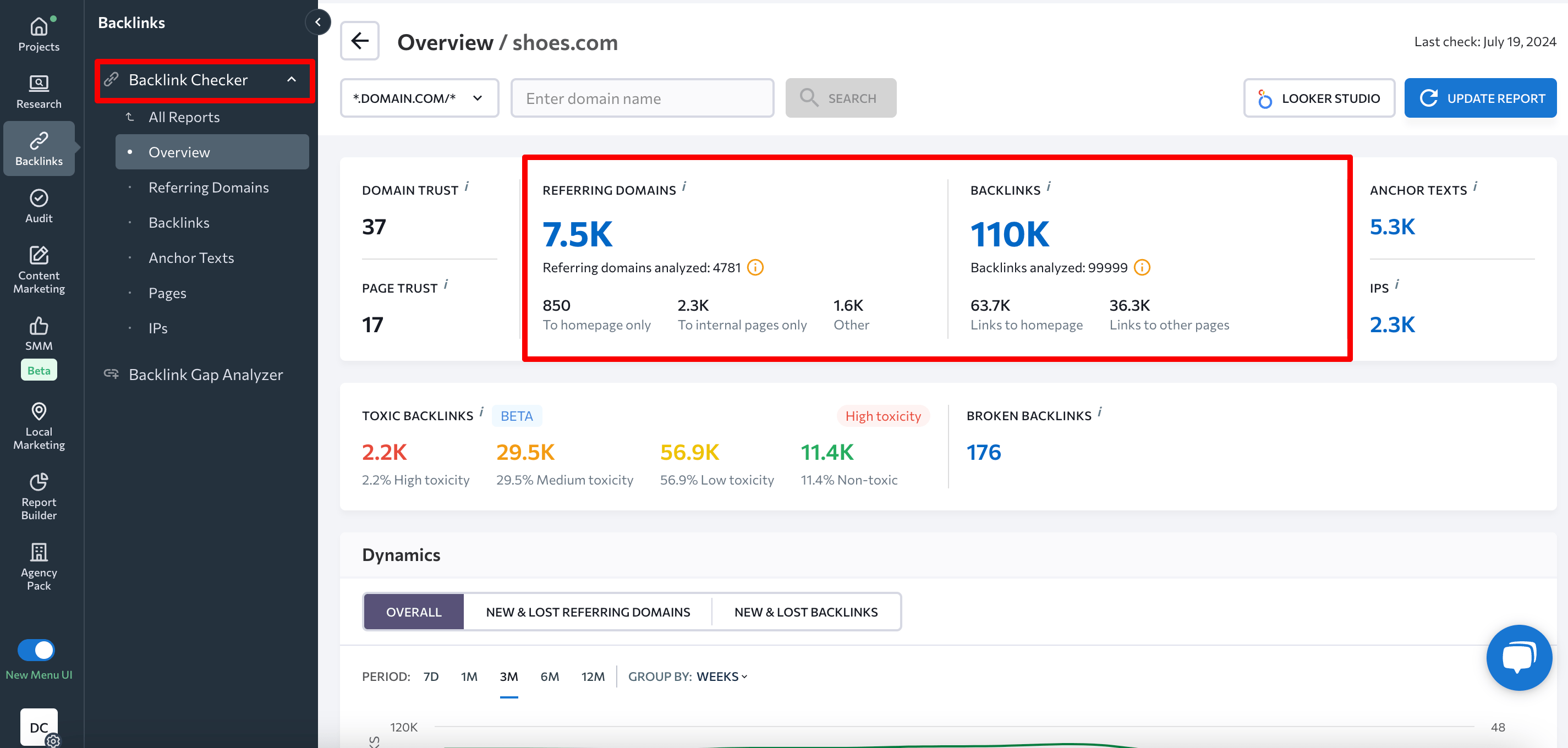Click info icon beside Toxic Backlinks

[481, 412]
